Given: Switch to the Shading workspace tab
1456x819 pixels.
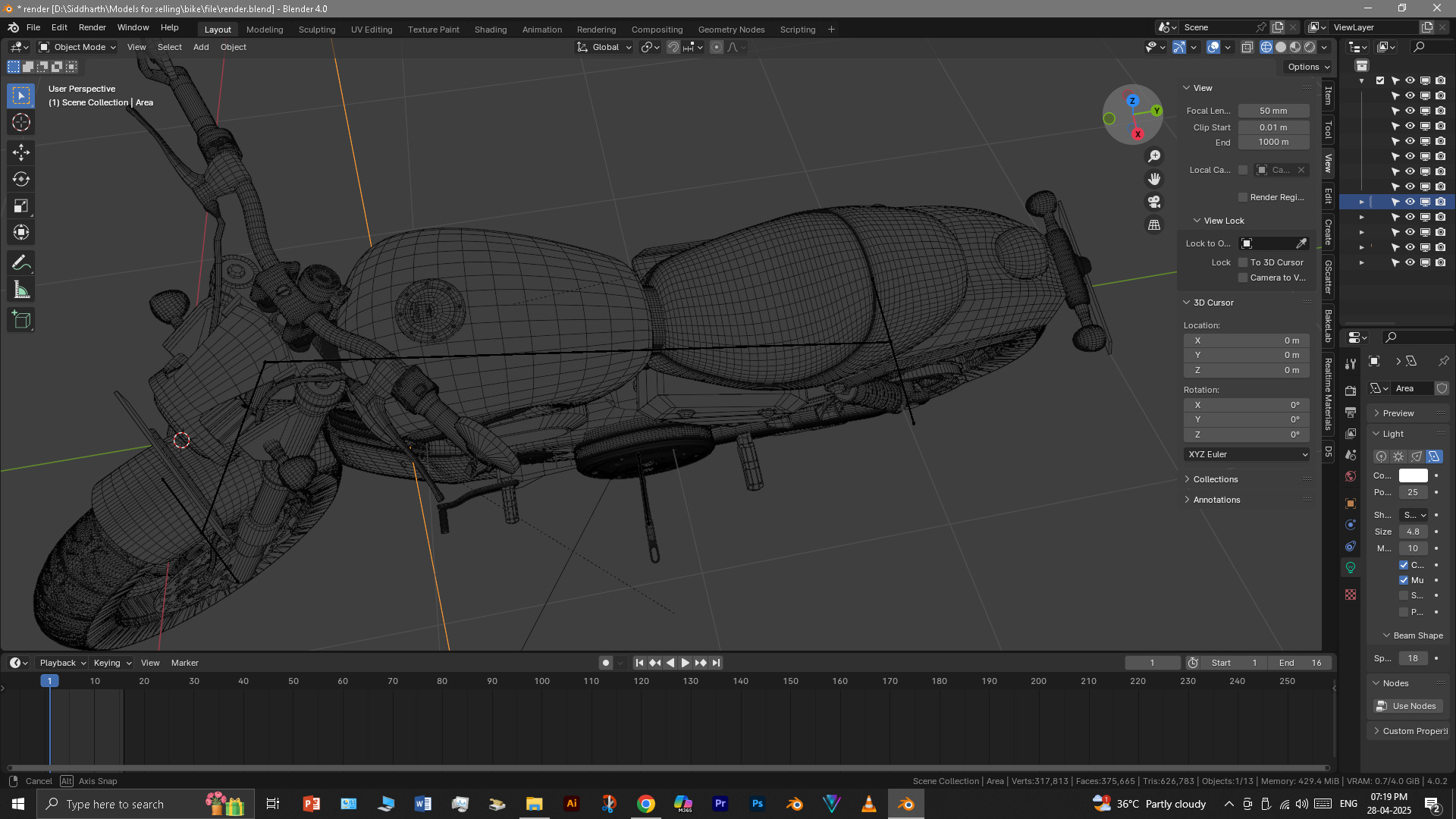Looking at the screenshot, I should 491,30.
